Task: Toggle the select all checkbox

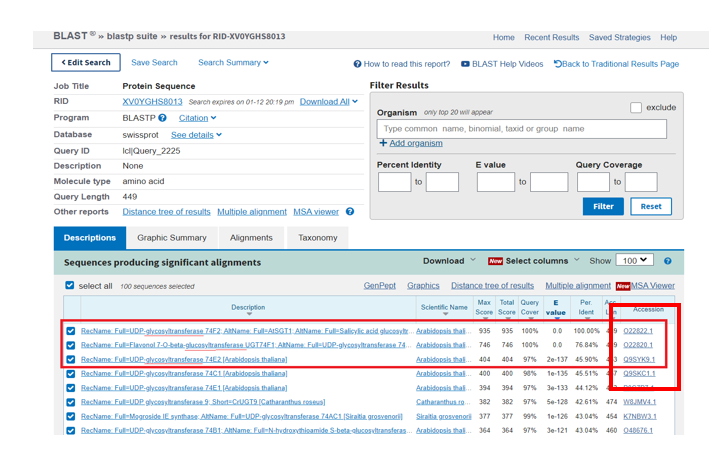Action: click(70, 285)
